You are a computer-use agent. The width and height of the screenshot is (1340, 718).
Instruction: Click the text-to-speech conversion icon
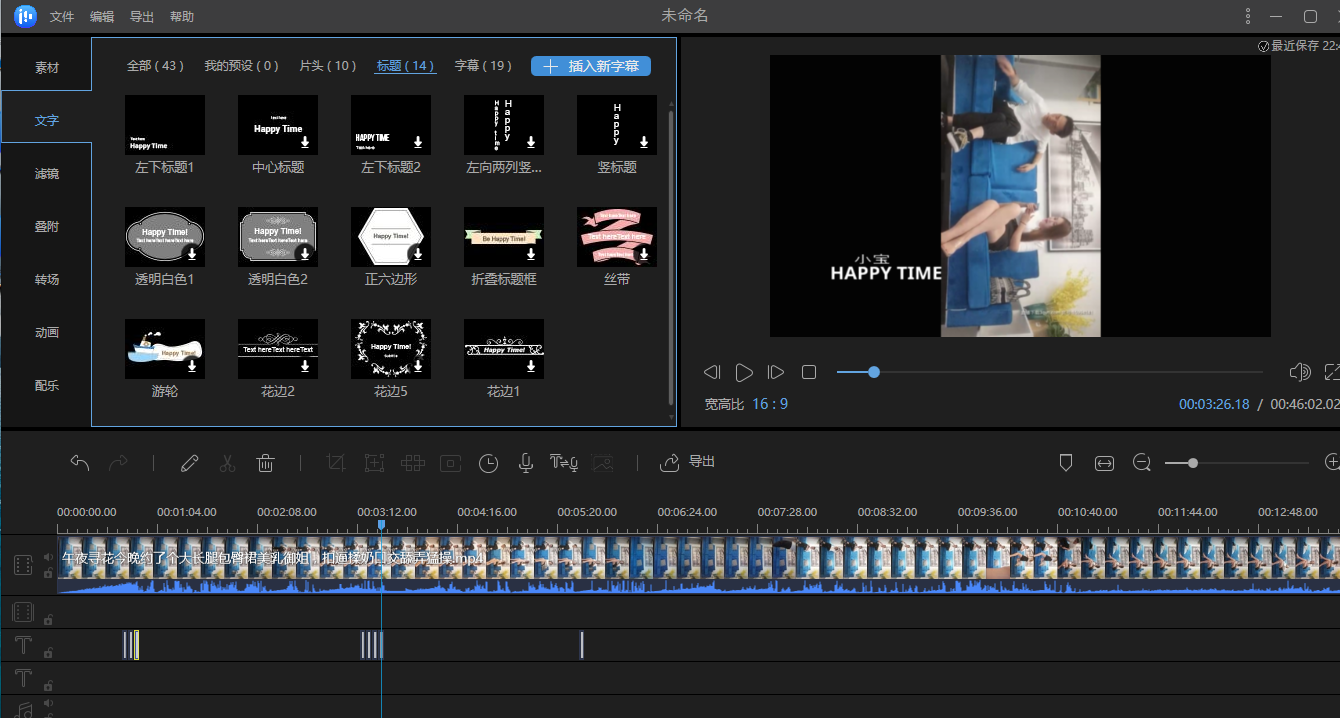(x=563, y=462)
